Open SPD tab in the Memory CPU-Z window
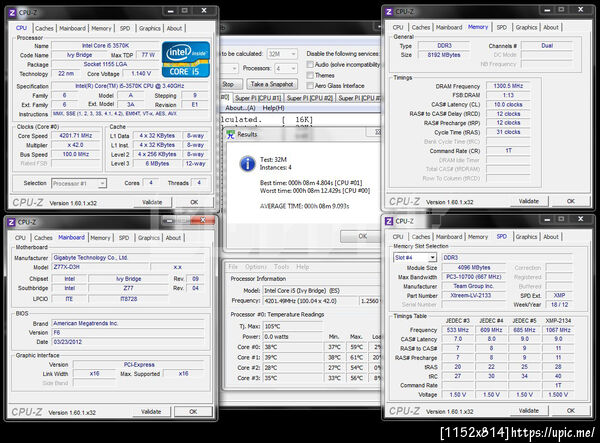 point(501,27)
